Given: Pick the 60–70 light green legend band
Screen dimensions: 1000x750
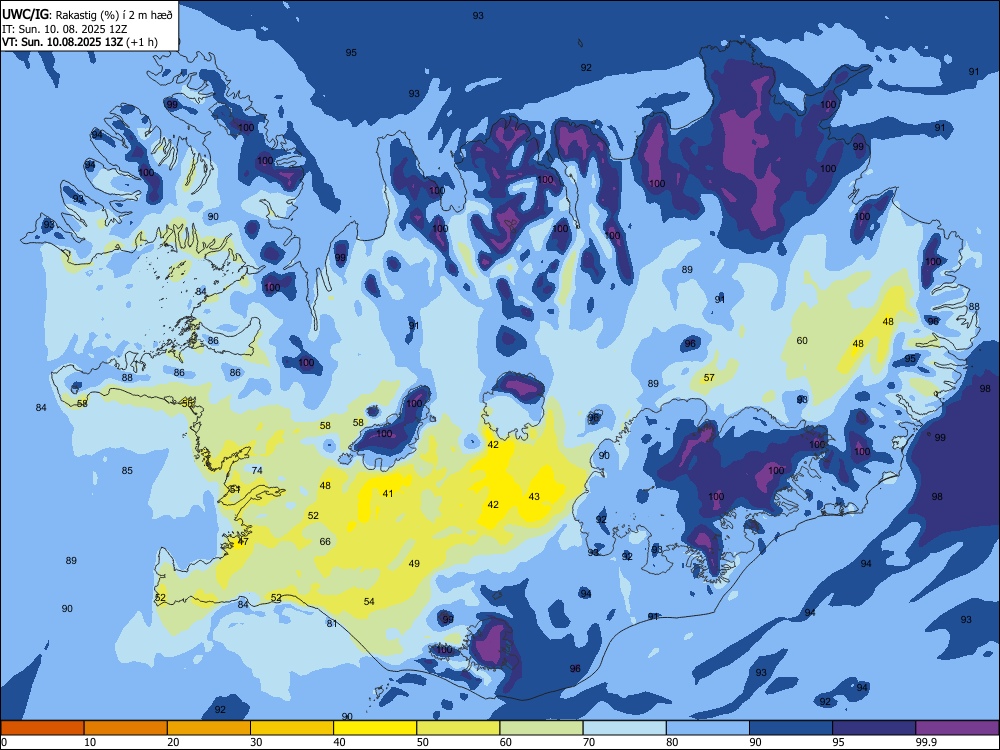Looking at the screenshot, I should pyautogui.click(x=541, y=728).
